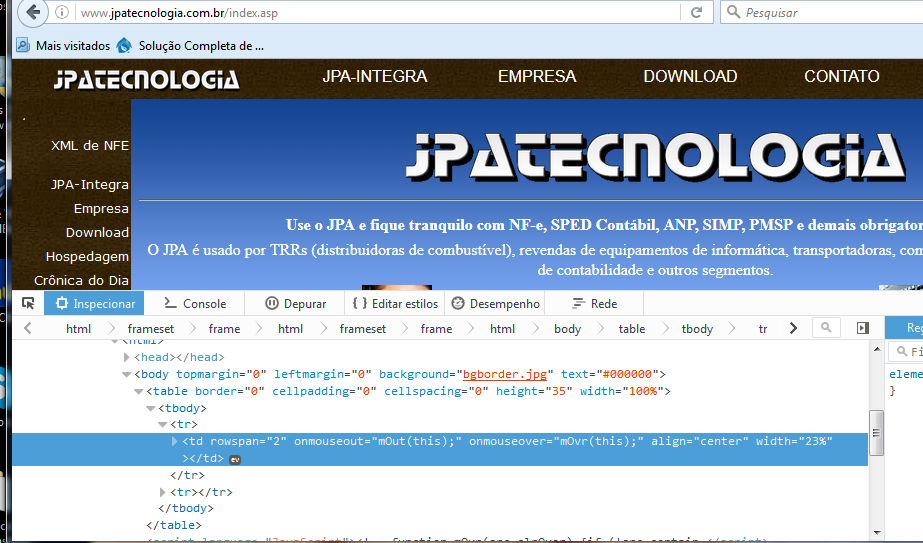Switch to the Desempenho tab
The height and width of the screenshot is (543, 923).
495,303
